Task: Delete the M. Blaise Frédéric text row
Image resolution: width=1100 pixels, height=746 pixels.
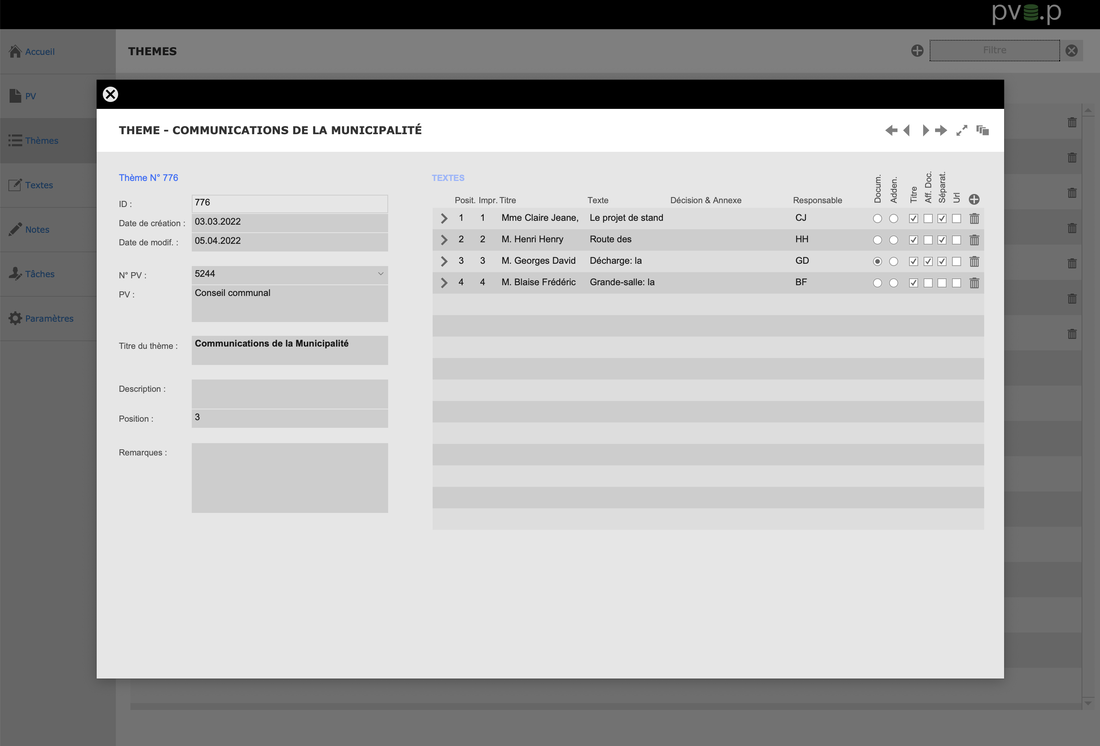Action: tap(974, 283)
